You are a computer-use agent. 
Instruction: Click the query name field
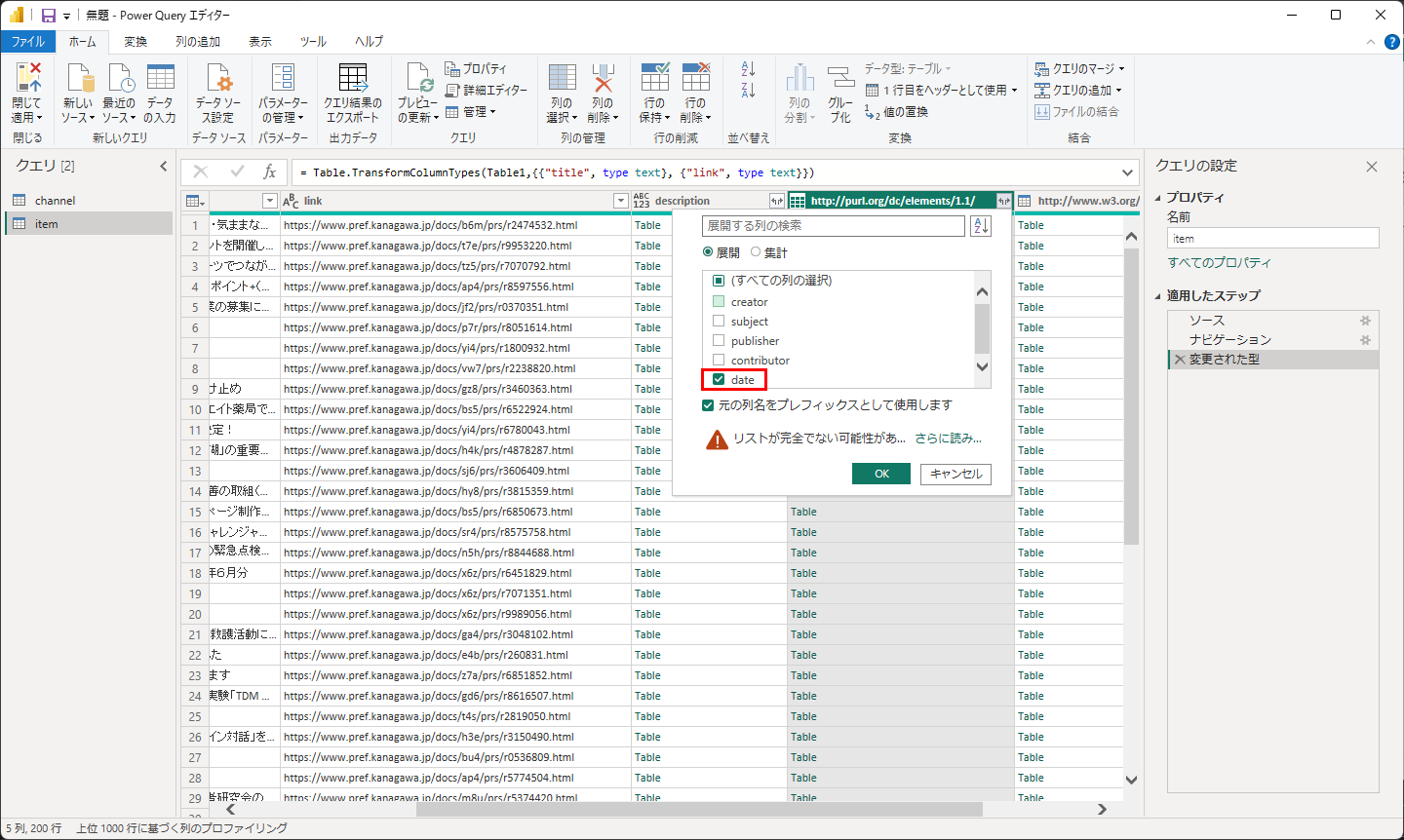coord(1273,239)
